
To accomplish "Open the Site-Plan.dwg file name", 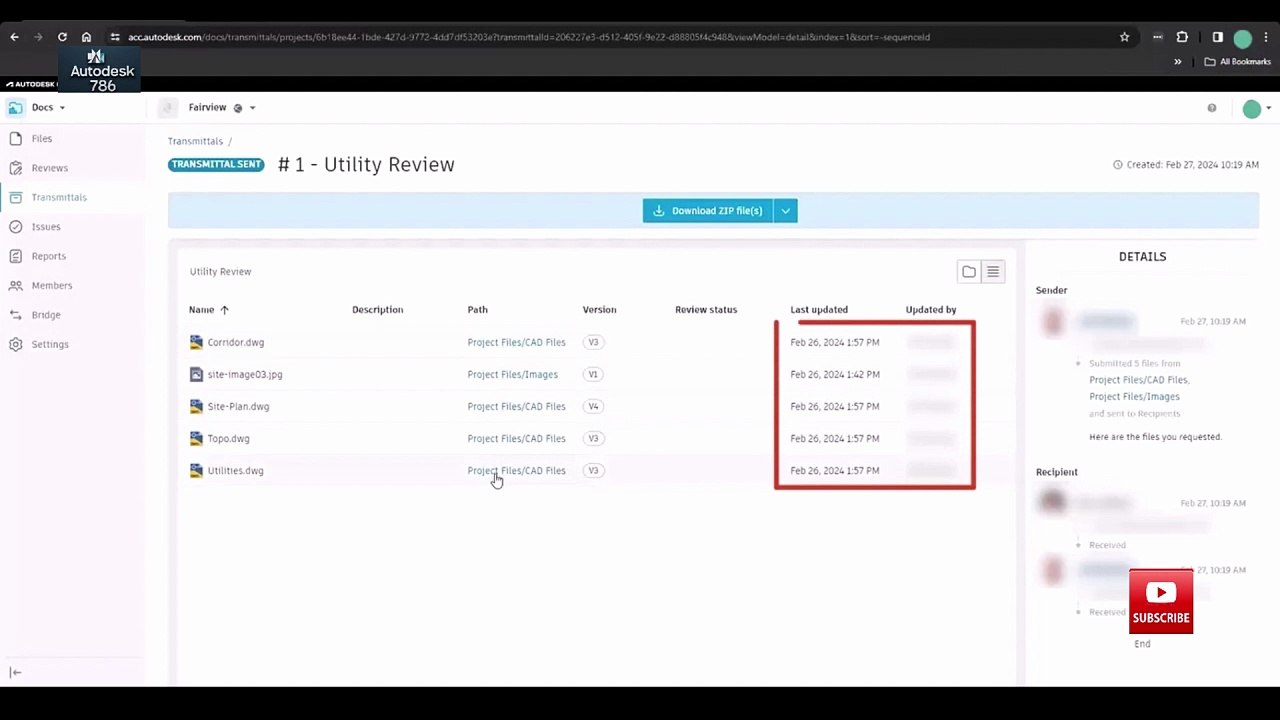I will tap(238, 406).
